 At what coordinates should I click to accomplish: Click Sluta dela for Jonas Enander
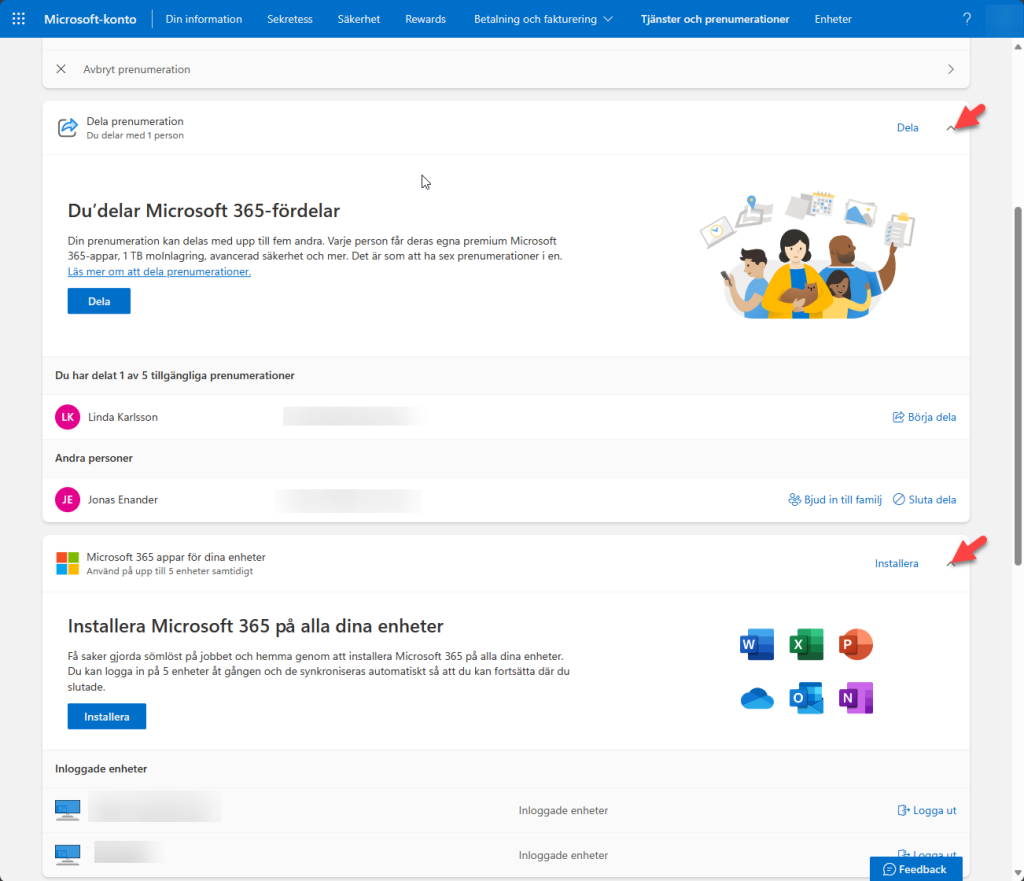click(924, 500)
